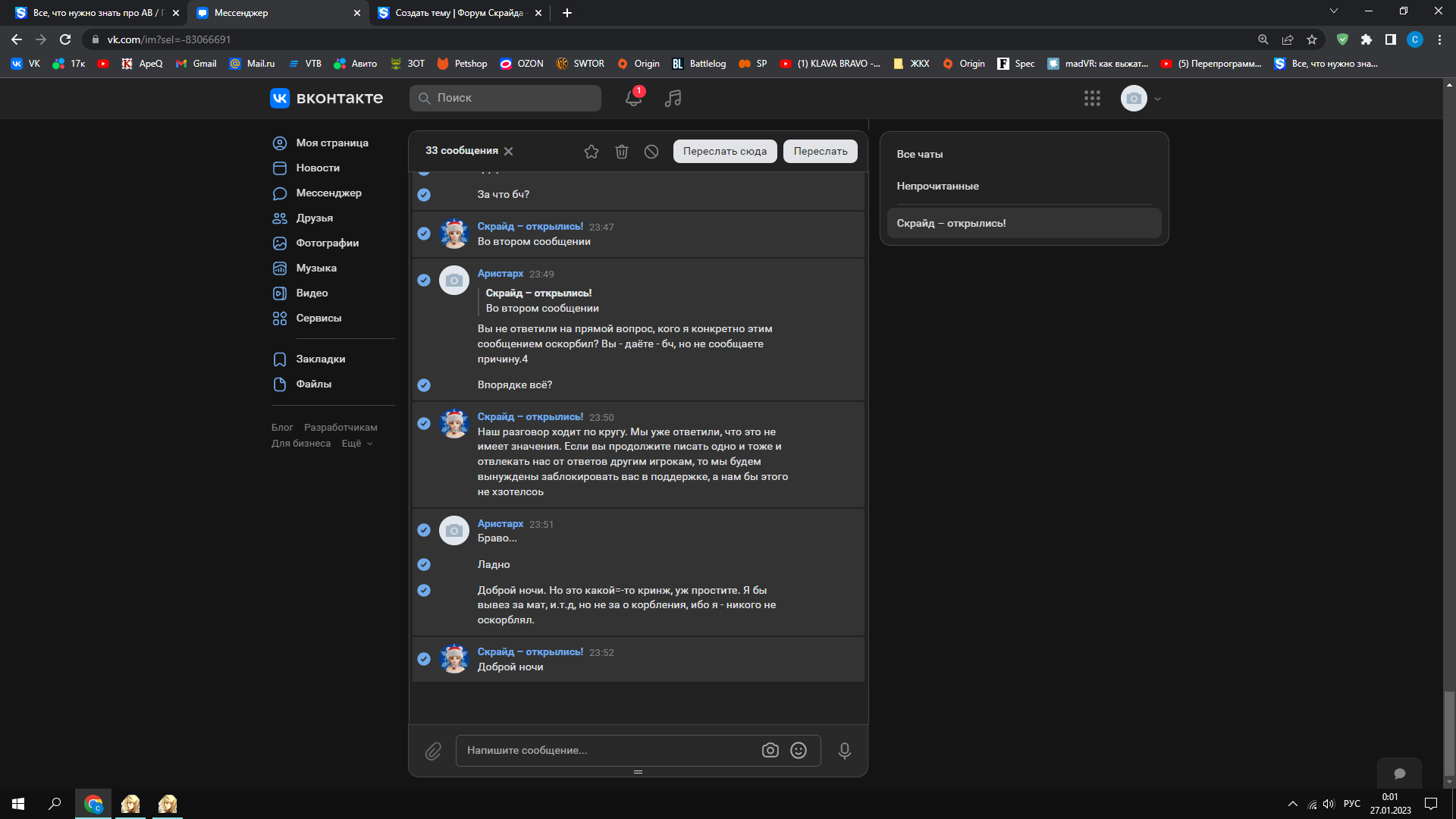This screenshot has width=1456, height=819.
Task: Uncheck the 'Впорядке всё?' message
Action: (x=424, y=385)
